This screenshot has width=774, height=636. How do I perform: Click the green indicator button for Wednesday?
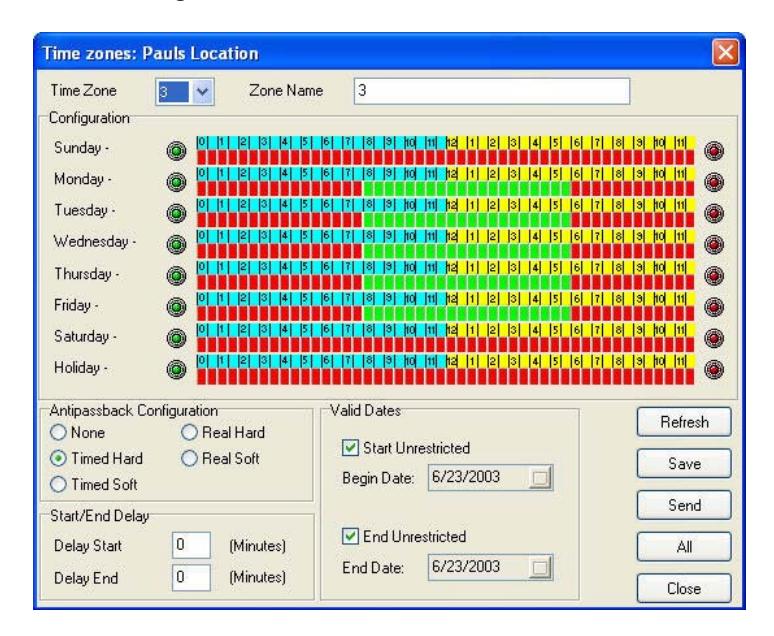[176, 244]
